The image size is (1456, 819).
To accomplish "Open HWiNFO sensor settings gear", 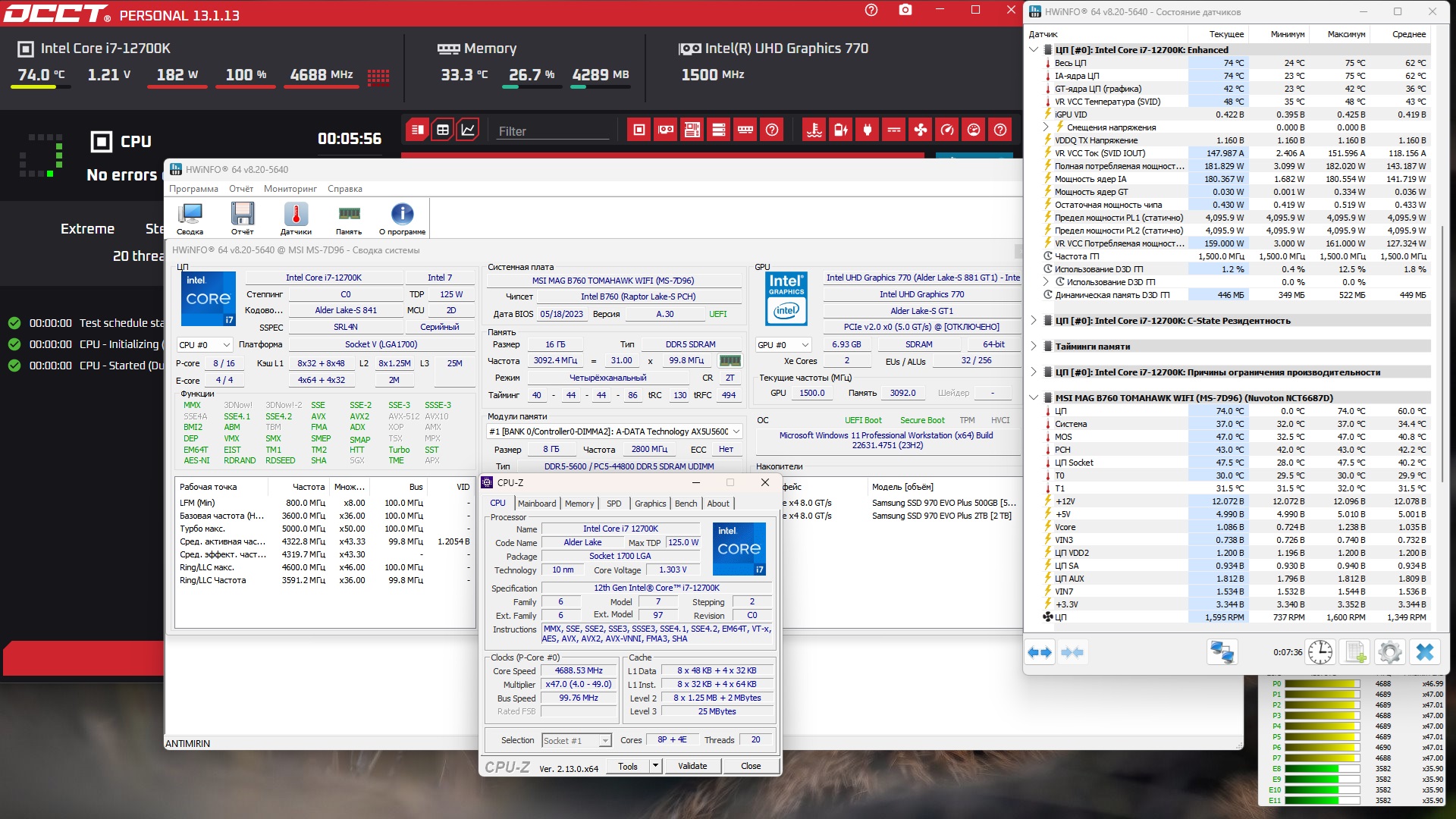I will [1389, 652].
